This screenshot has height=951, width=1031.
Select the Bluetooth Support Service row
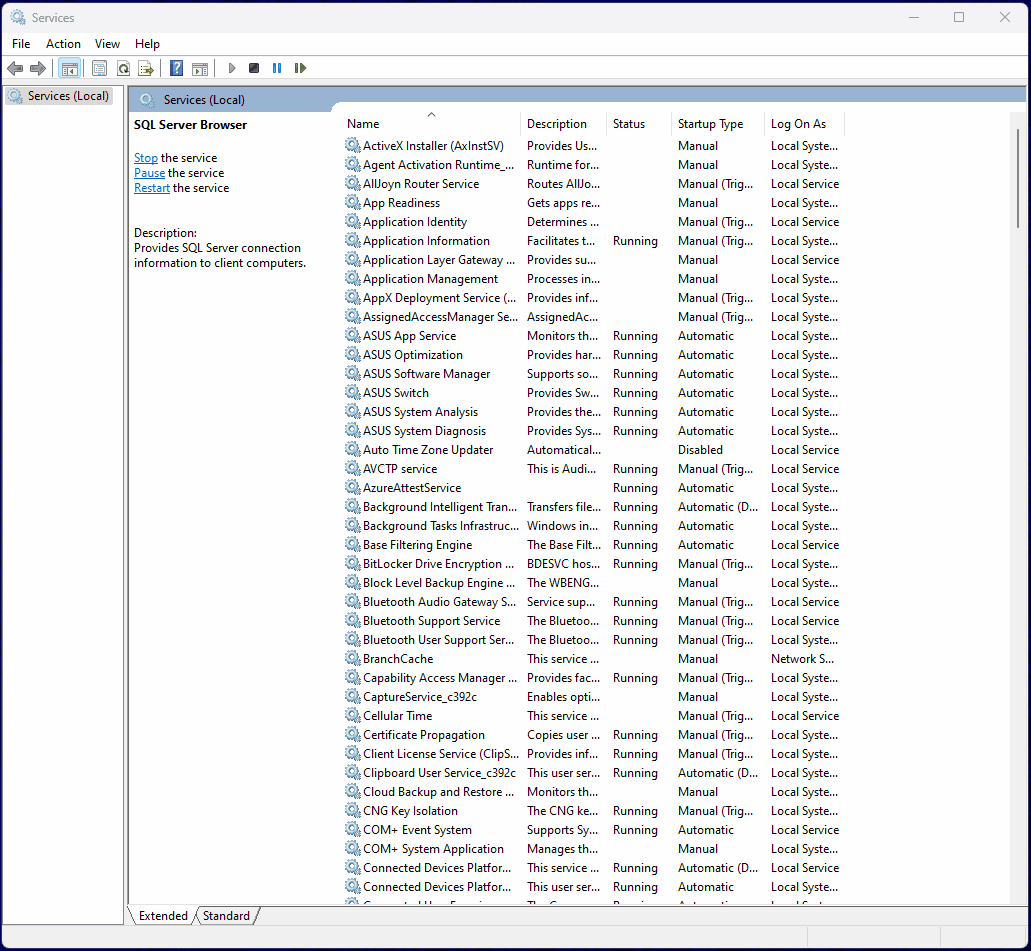pyautogui.click(x=431, y=621)
